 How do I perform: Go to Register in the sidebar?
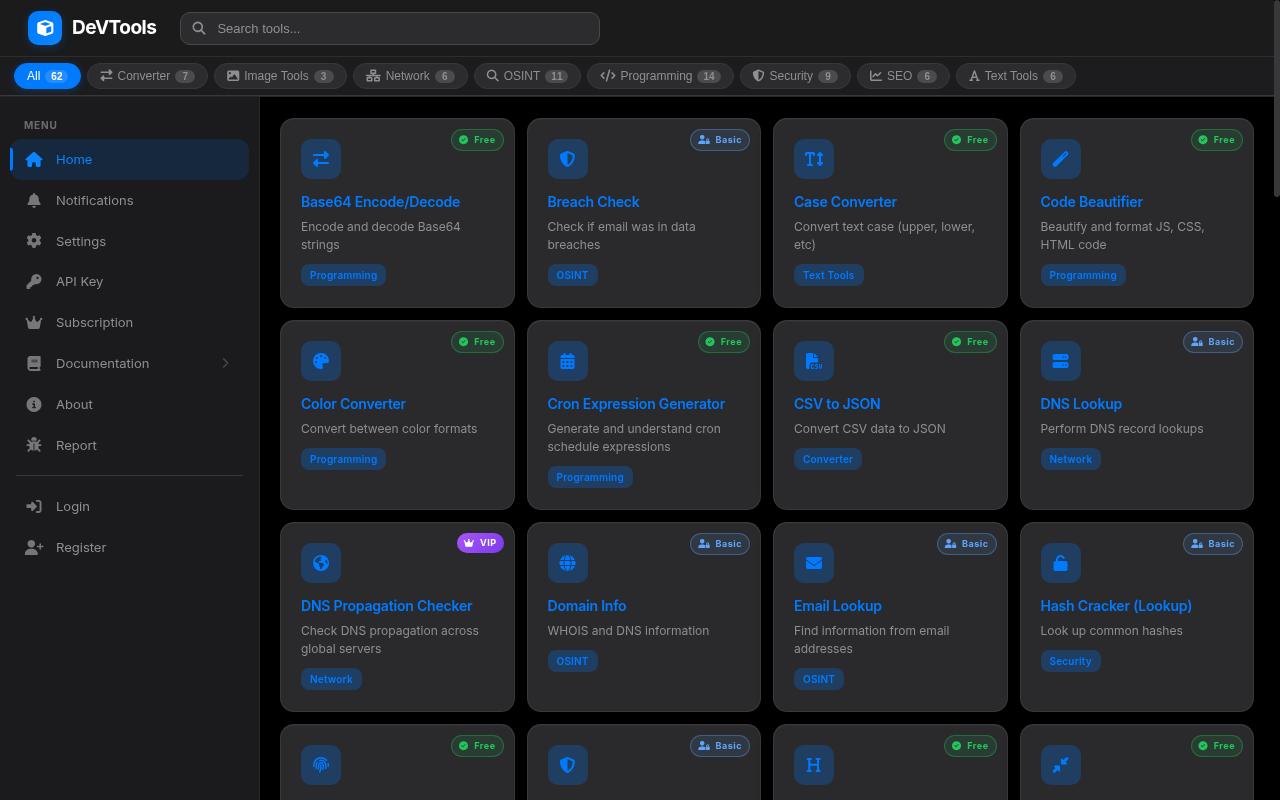click(130, 547)
